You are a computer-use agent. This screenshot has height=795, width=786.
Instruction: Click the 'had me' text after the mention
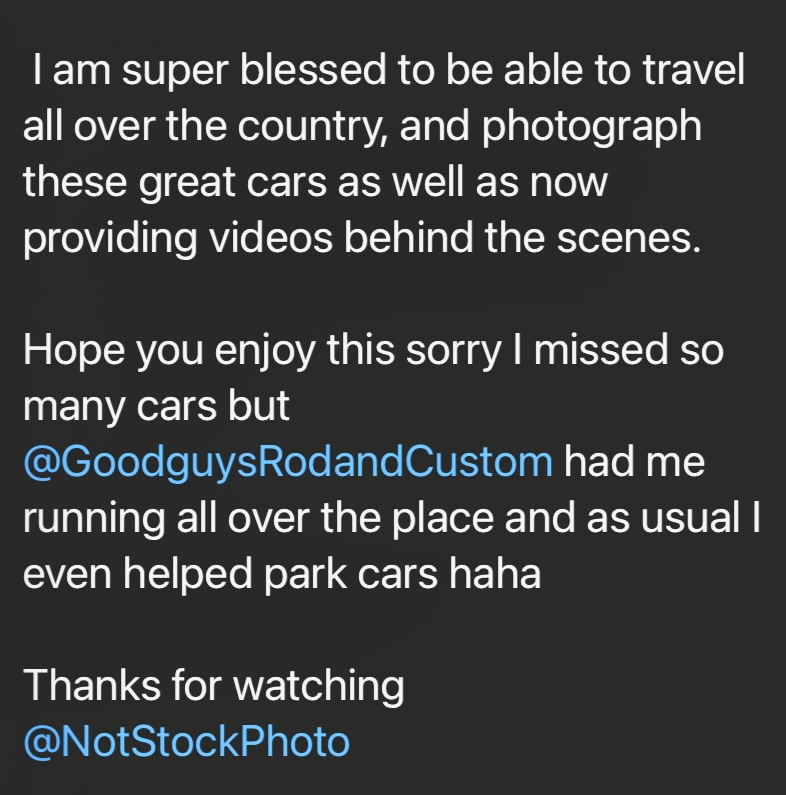click(x=634, y=461)
